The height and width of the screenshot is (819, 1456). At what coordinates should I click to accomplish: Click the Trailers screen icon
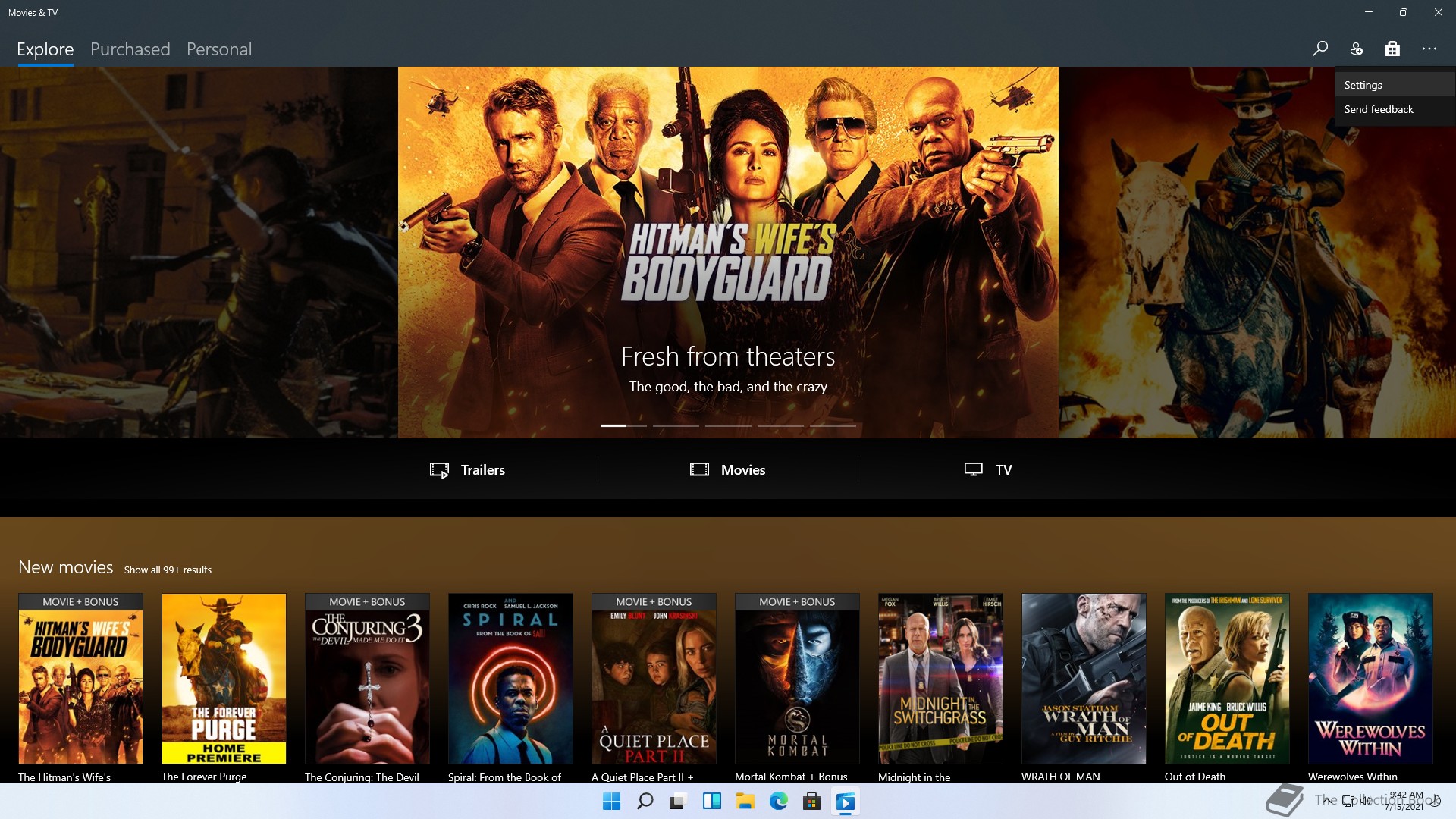(x=440, y=470)
